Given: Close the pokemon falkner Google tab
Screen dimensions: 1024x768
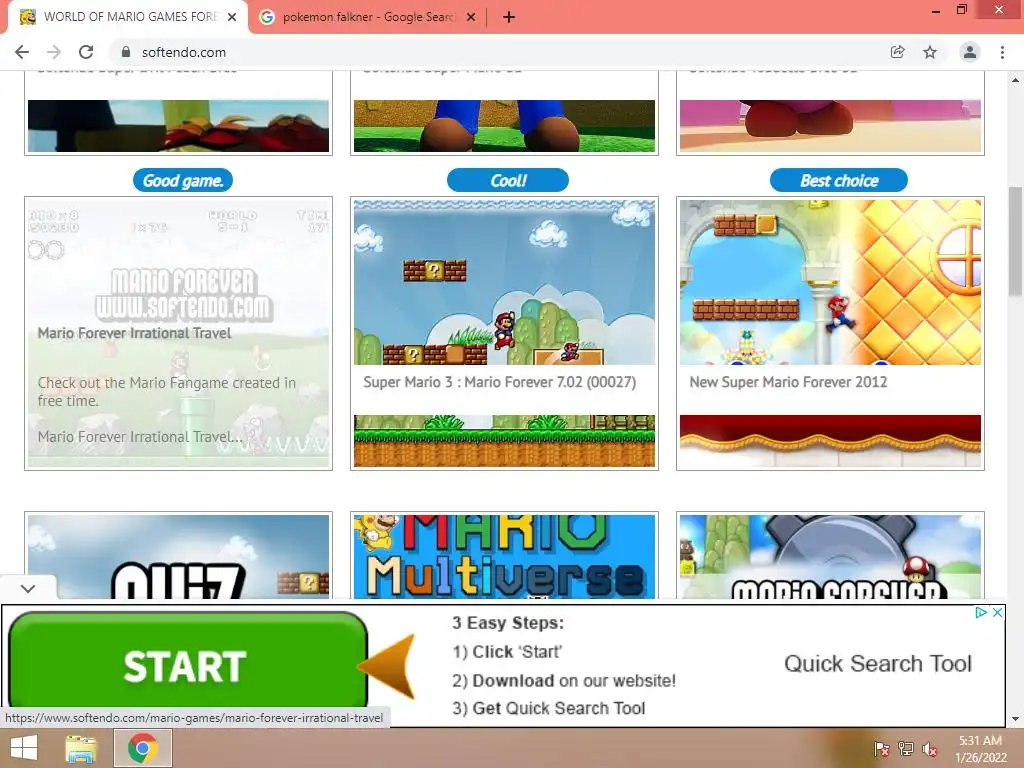Looking at the screenshot, I should click(x=471, y=17).
